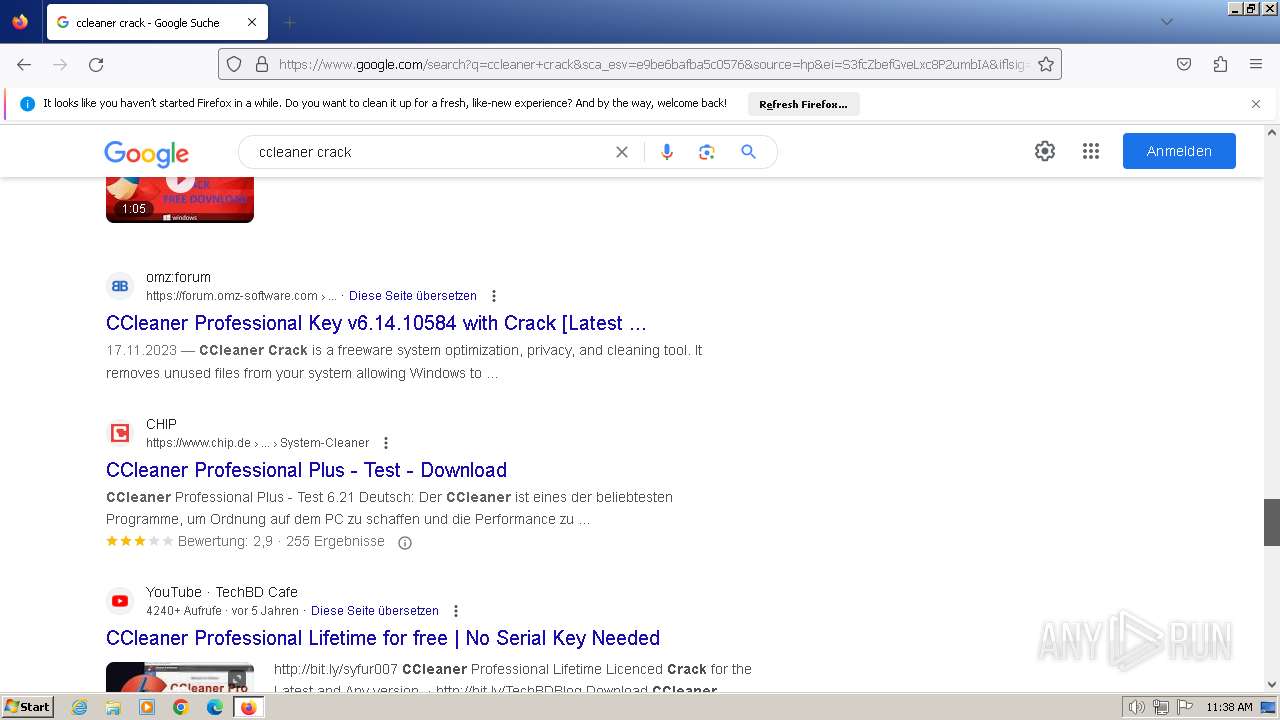Open more options for omz:forum result

point(494,296)
